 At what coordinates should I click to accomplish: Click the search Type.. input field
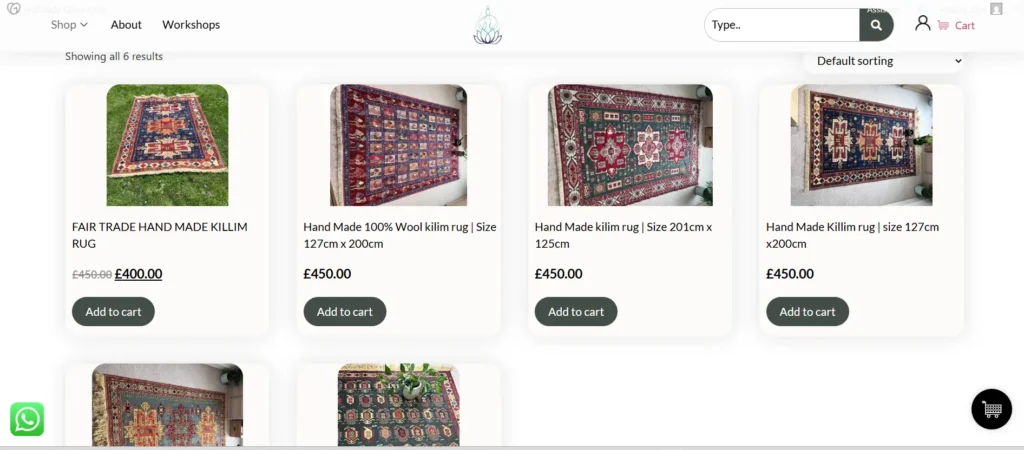[782, 25]
